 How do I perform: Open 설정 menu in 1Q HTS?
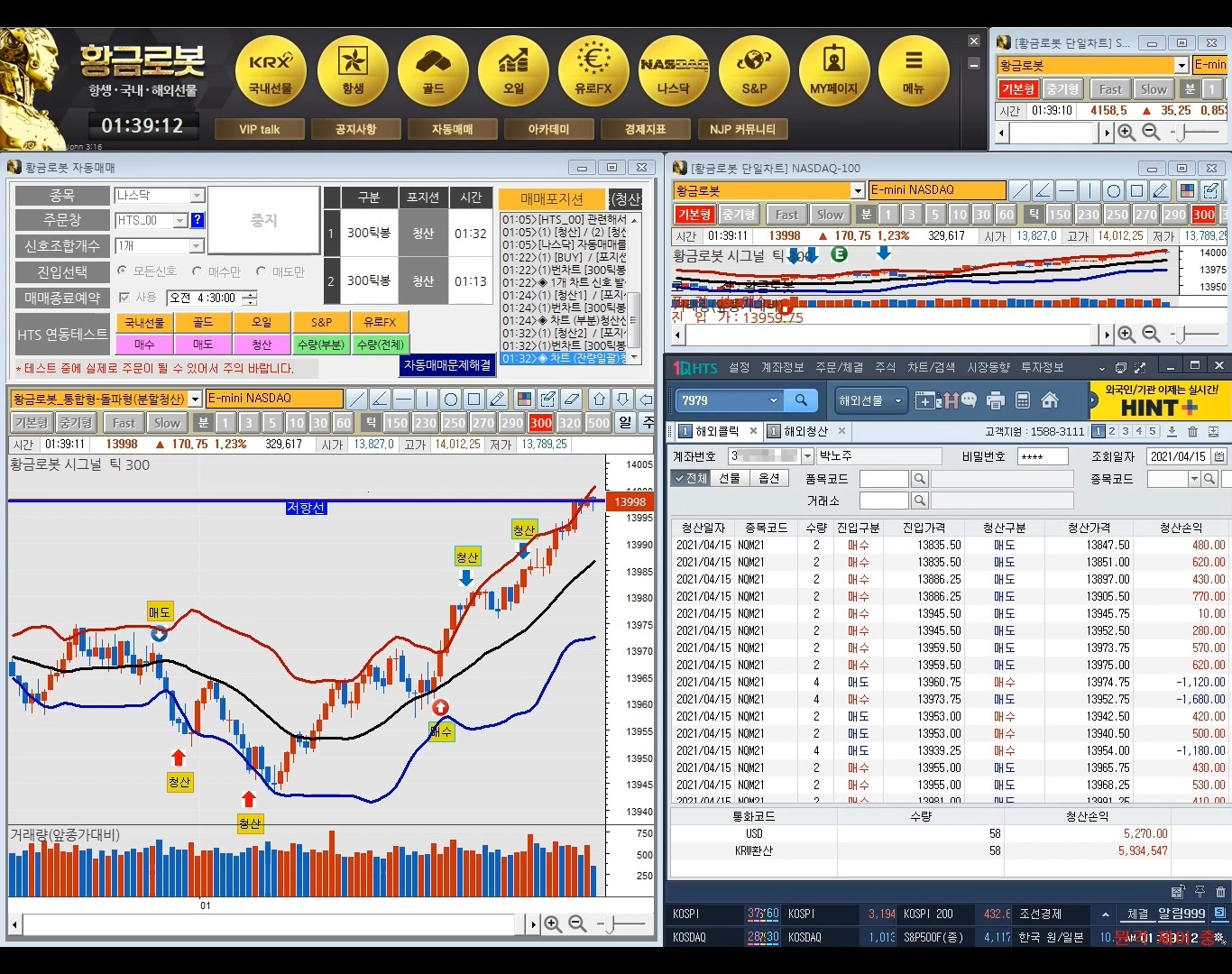tap(740, 367)
